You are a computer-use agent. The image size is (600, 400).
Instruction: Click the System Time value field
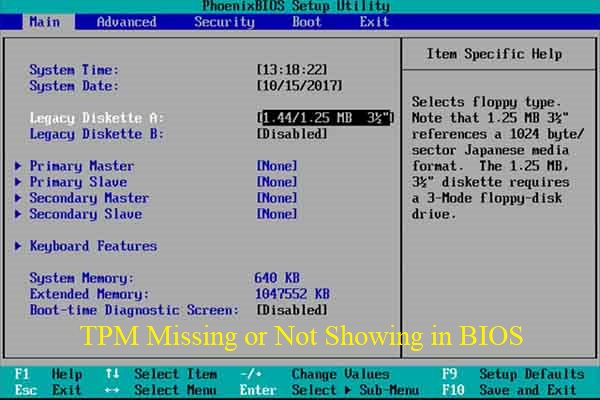point(291,70)
